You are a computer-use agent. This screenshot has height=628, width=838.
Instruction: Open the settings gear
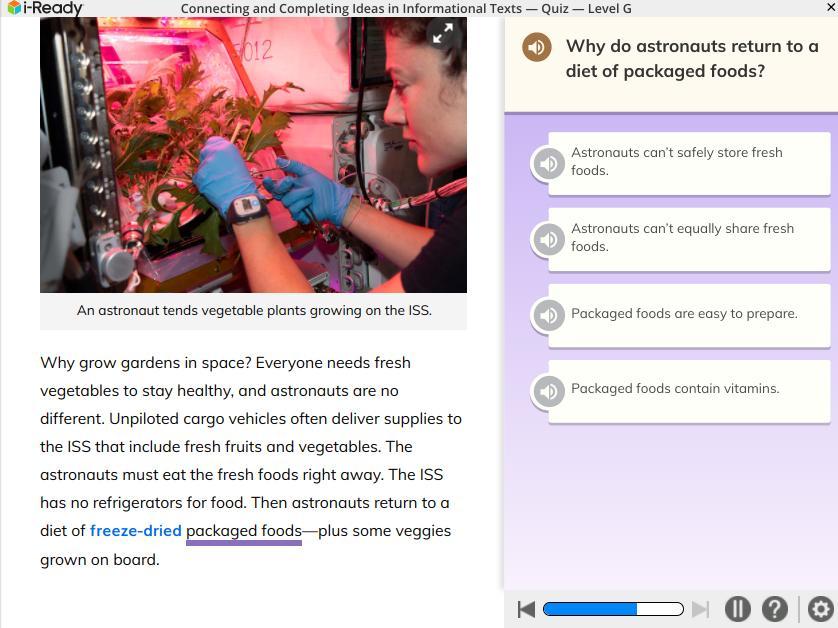[820, 609]
